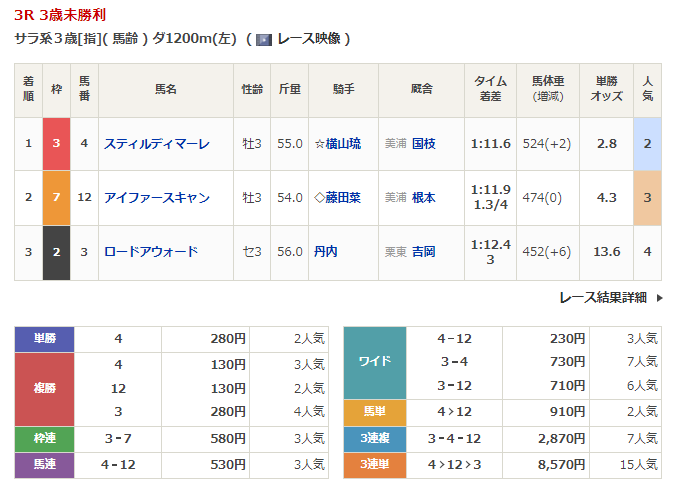Click the red frame 3 color cell
This screenshot has height=484, width=675.
pos(56,144)
